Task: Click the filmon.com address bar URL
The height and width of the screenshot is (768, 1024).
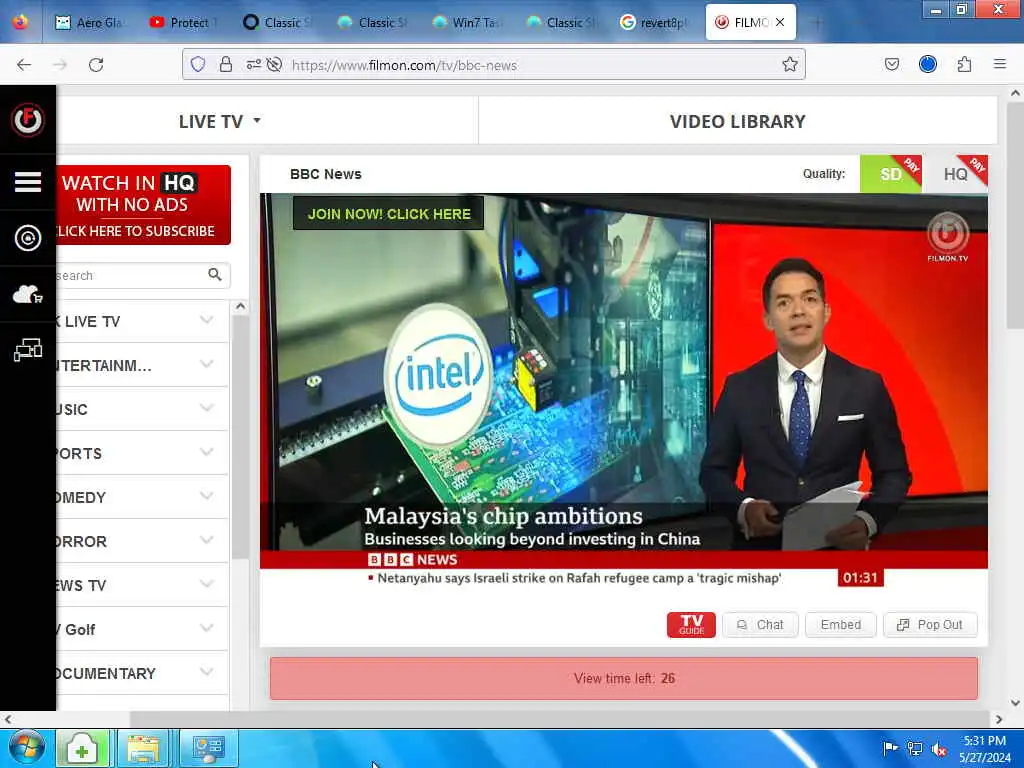Action: pyautogui.click(x=404, y=65)
